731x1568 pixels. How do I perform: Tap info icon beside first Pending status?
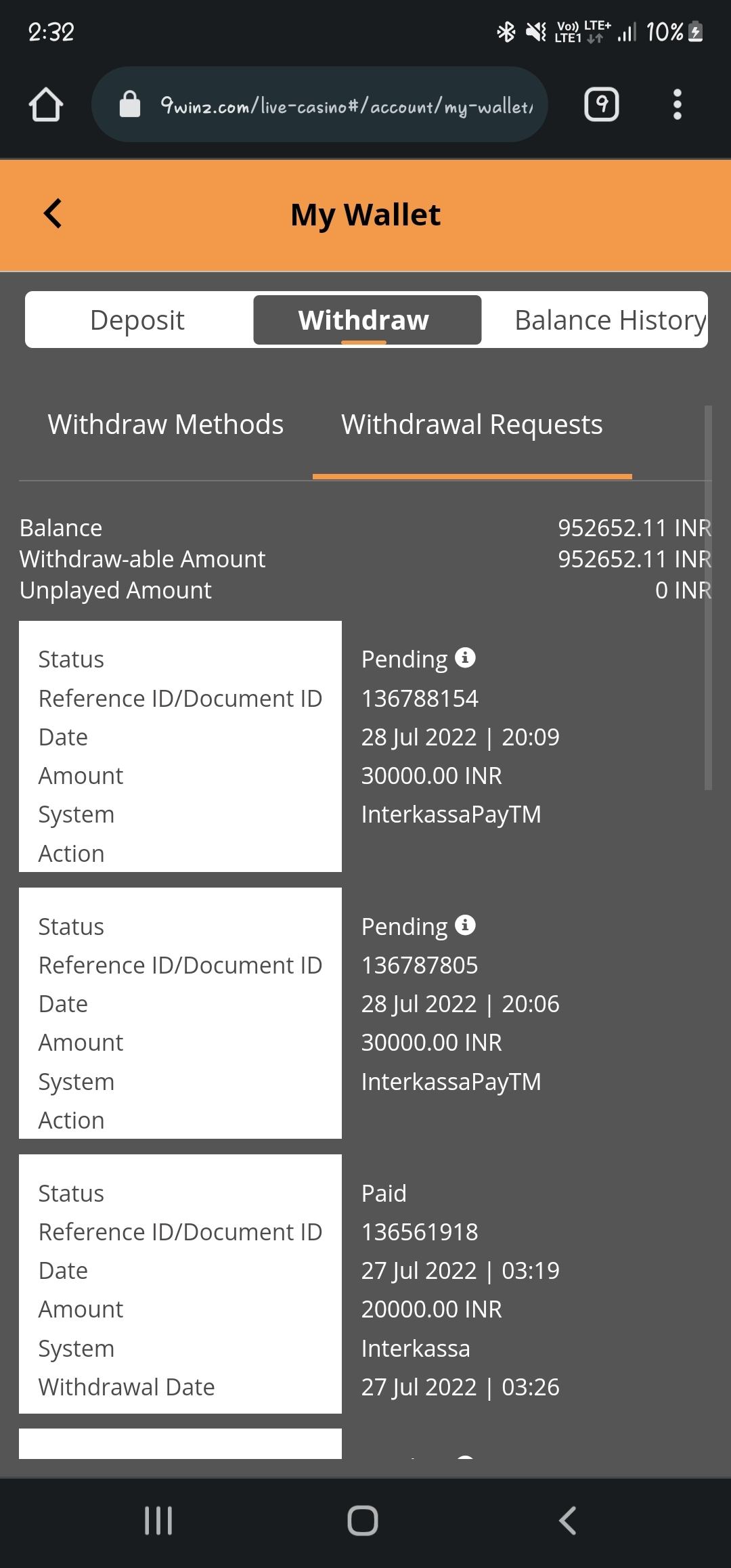[465, 657]
